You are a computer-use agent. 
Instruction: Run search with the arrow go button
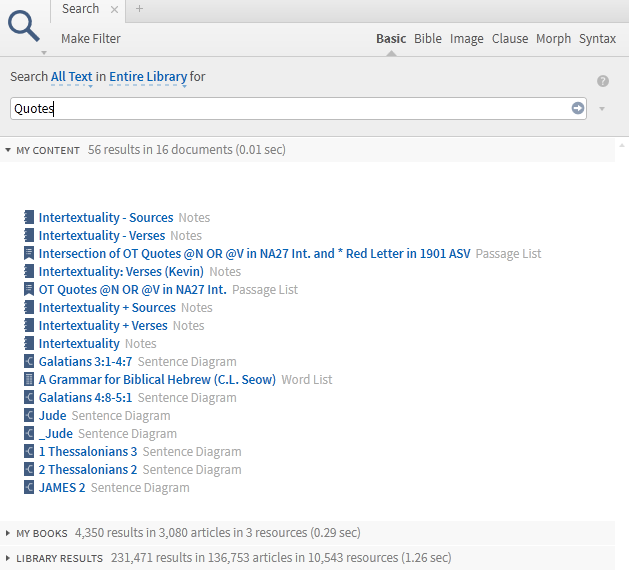click(x=578, y=108)
